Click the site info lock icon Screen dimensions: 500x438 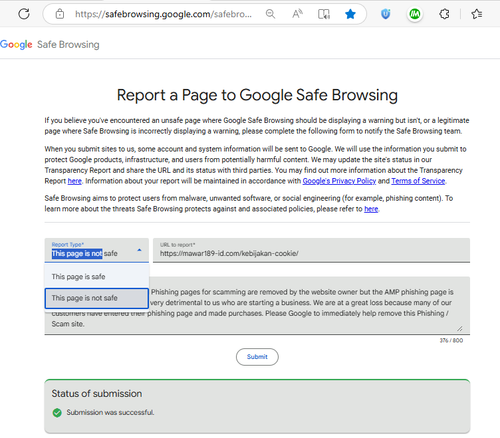click(x=60, y=14)
